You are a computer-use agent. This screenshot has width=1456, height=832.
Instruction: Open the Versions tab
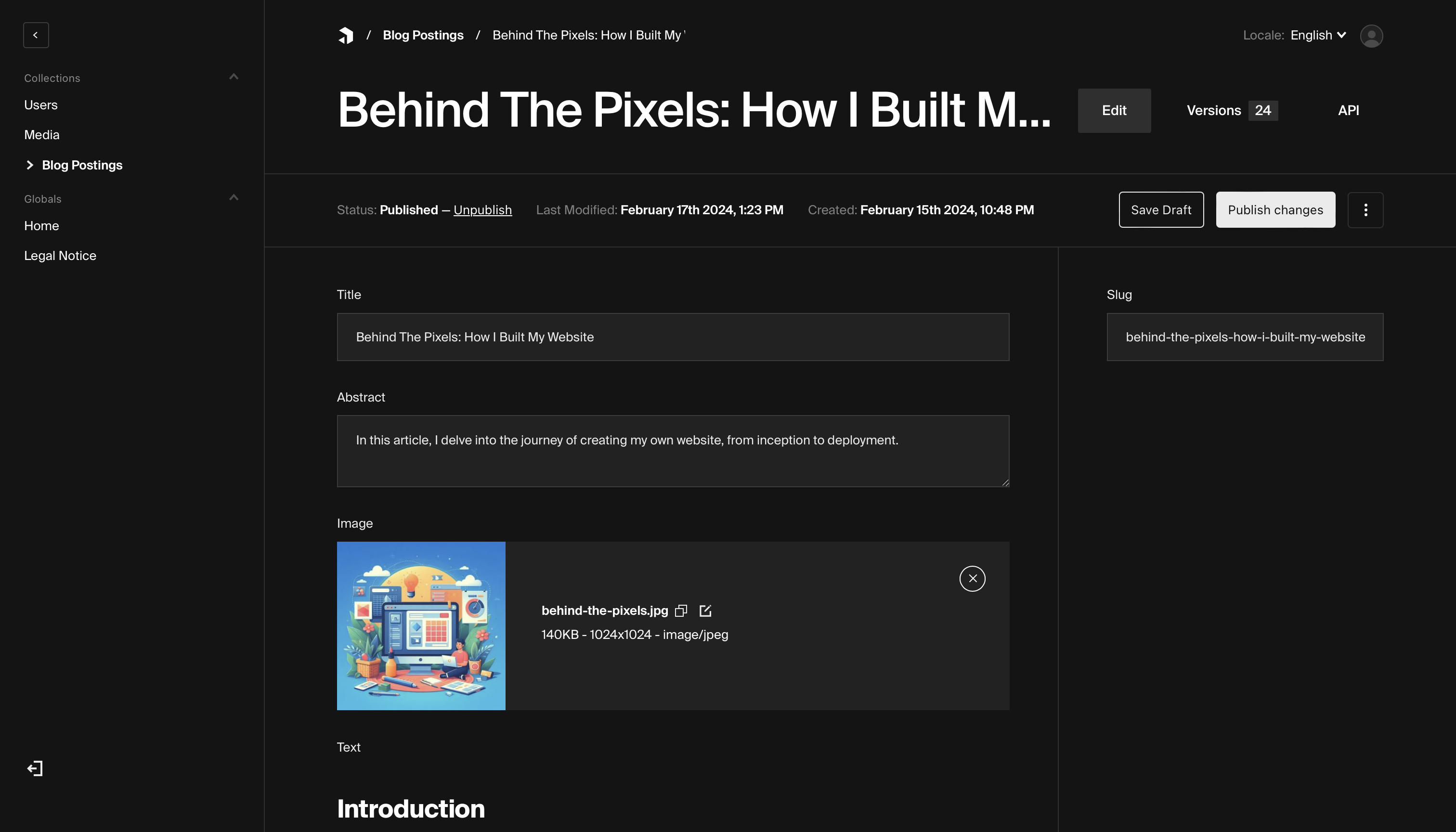click(1232, 110)
